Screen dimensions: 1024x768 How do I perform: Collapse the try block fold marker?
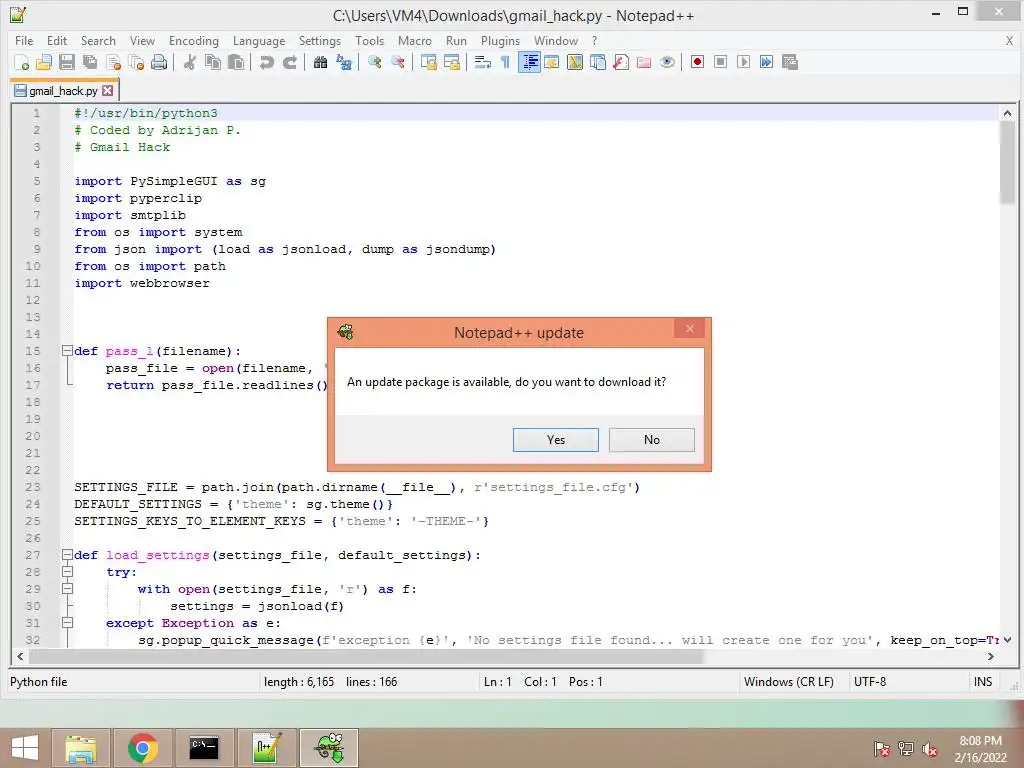[67, 572]
